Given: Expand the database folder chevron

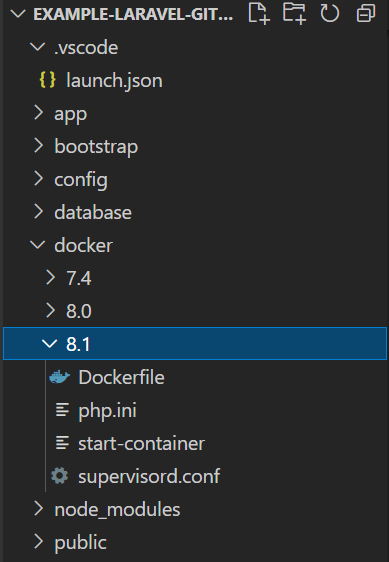Looking at the screenshot, I should (38, 211).
